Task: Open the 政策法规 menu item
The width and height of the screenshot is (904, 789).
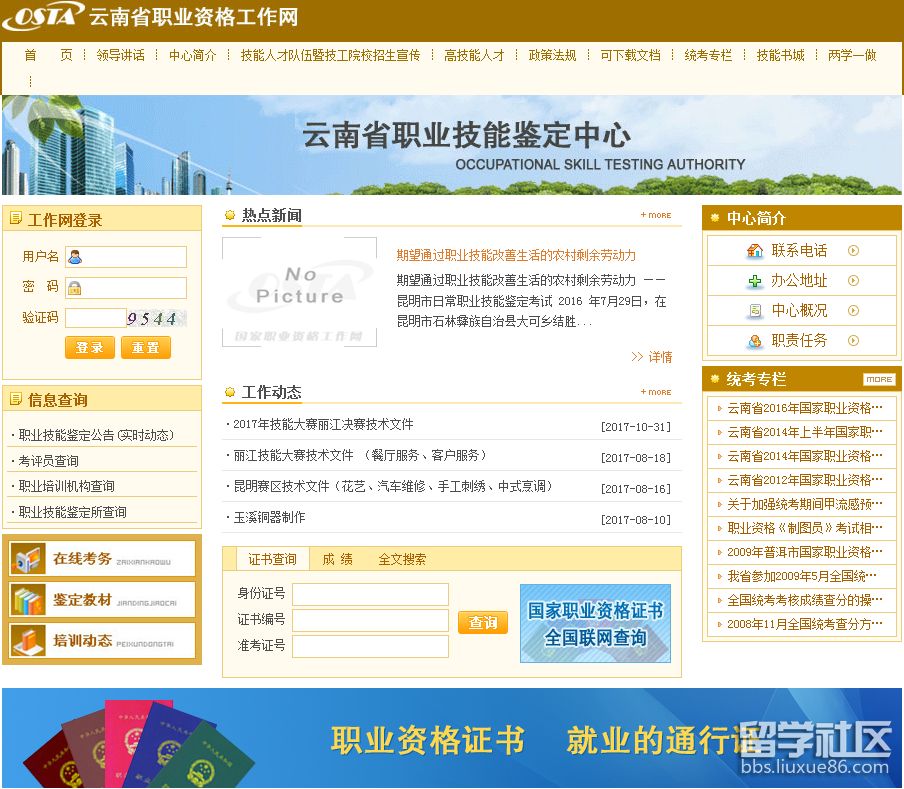Action: [551, 56]
